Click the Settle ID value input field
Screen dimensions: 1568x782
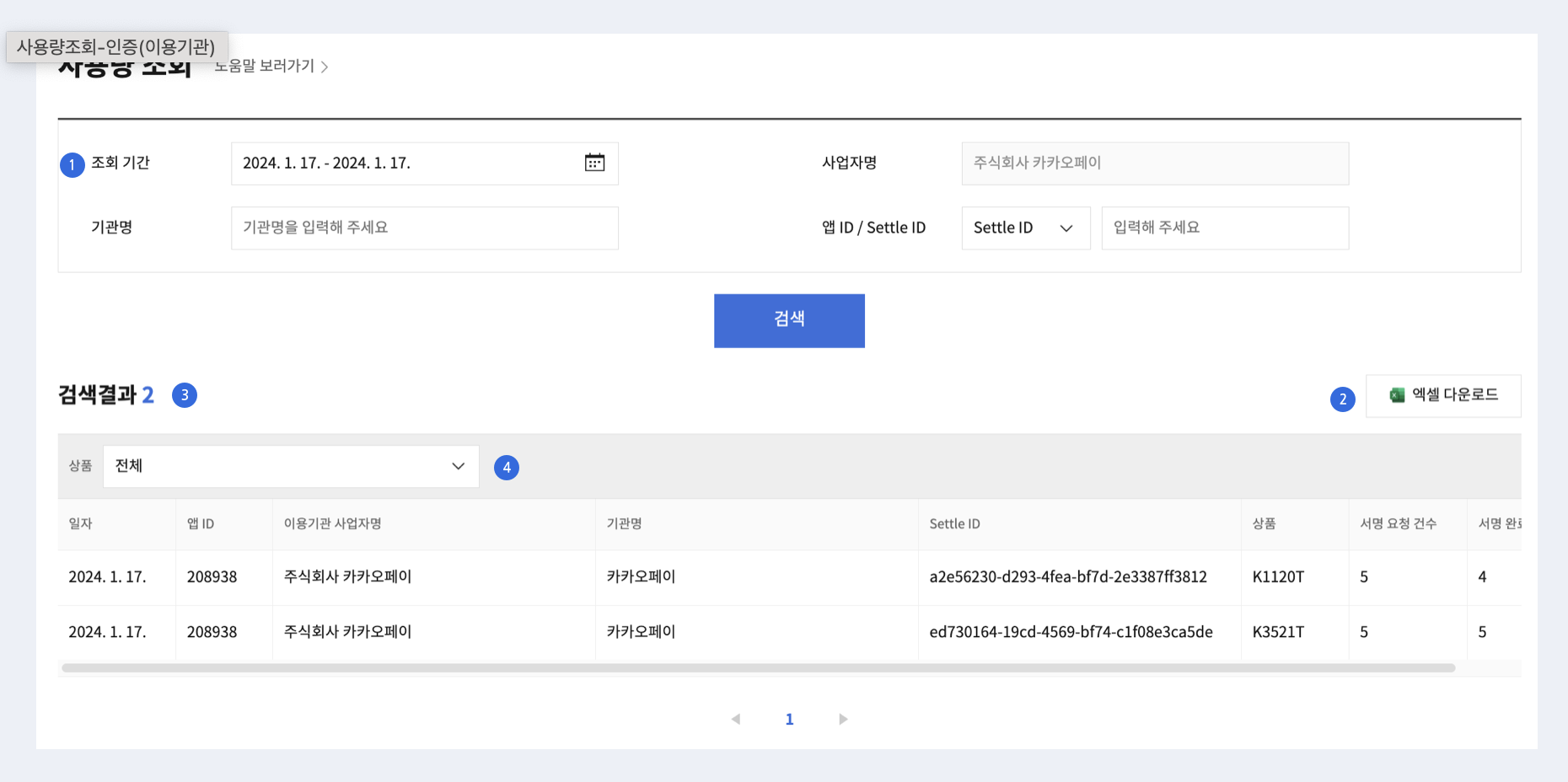point(1224,228)
